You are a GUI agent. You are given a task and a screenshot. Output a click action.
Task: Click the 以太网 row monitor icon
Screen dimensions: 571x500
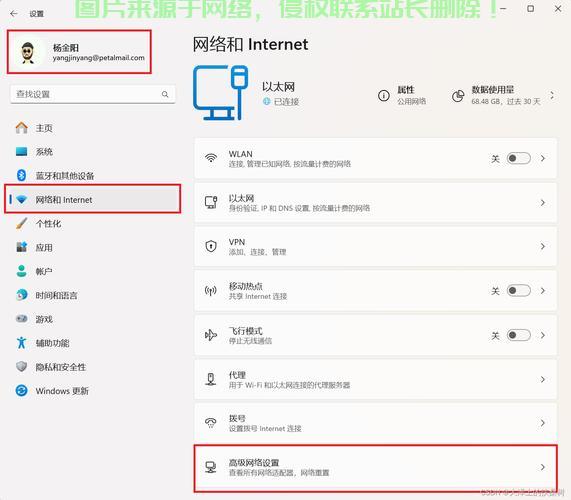point(211,202)
